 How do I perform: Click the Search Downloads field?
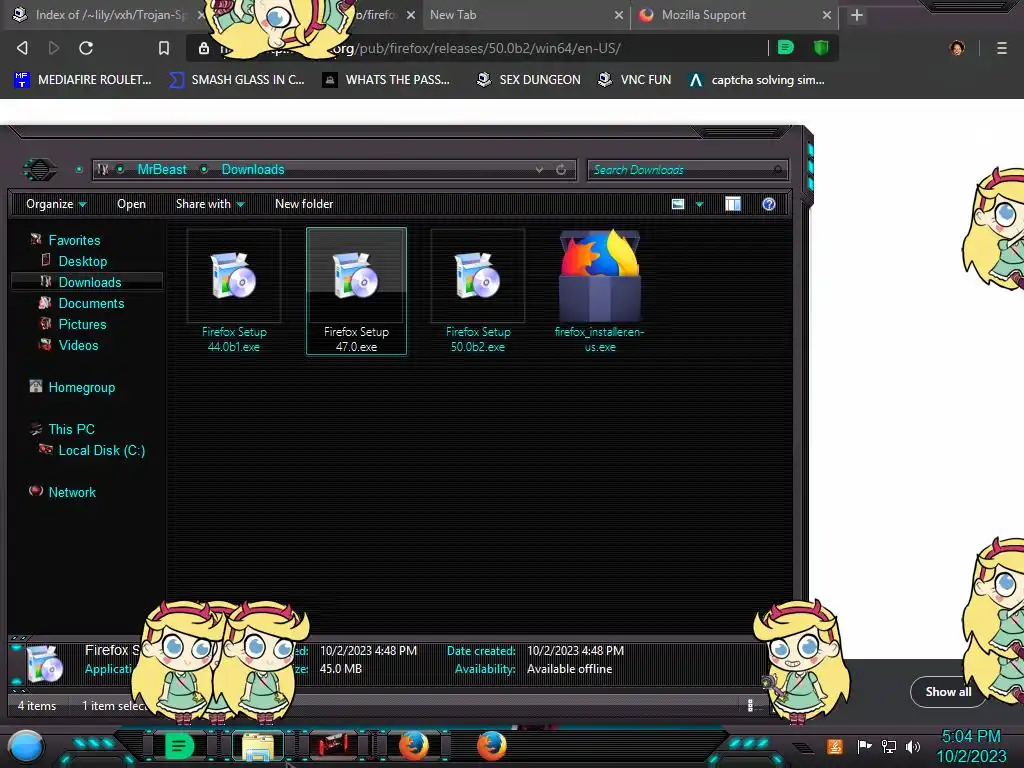[x=687, y=170]
